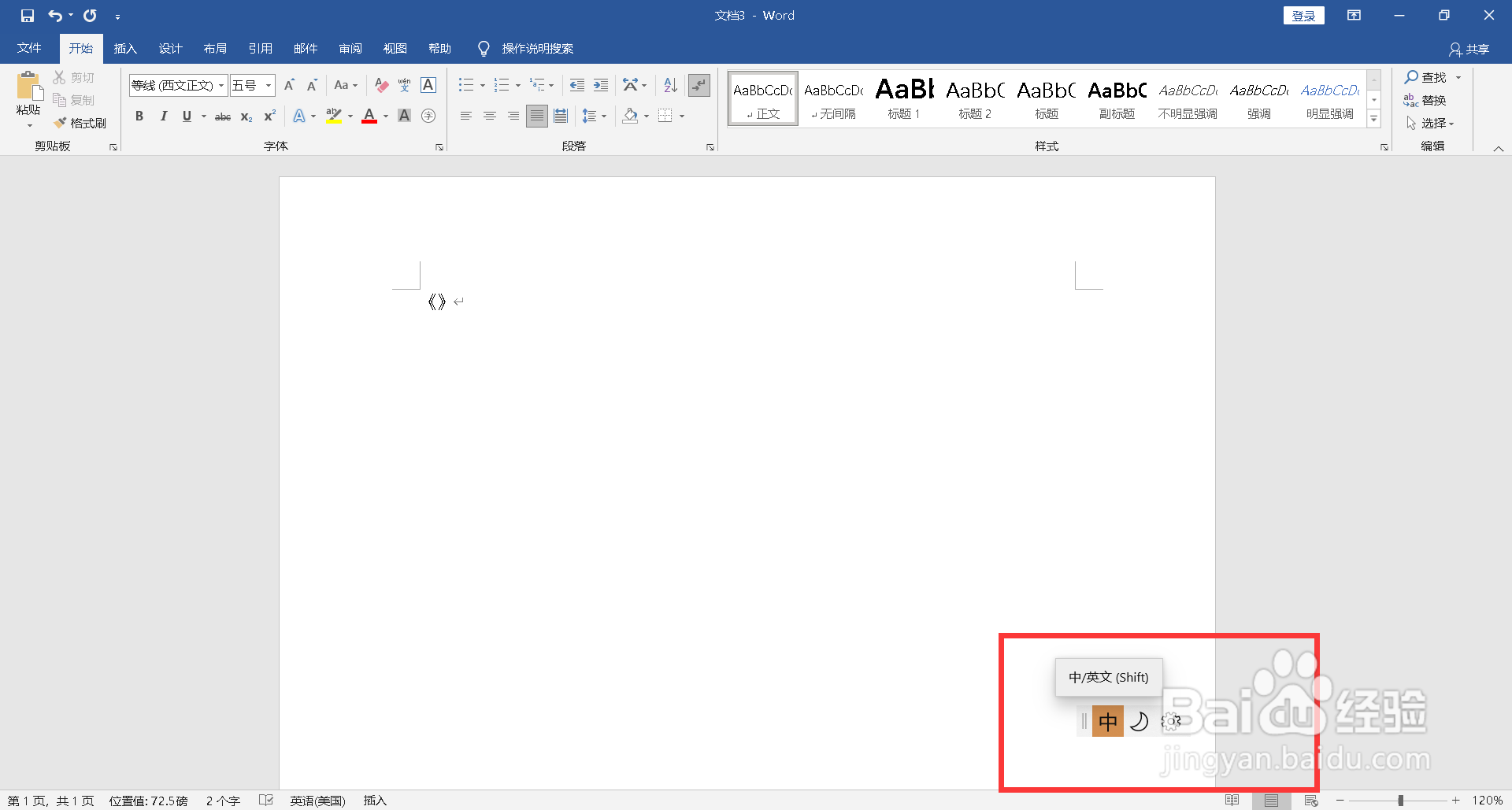The height and width of the screenshot is (810, 1512).
Task: Toggle italic formatting
Action: pos(163,116)
